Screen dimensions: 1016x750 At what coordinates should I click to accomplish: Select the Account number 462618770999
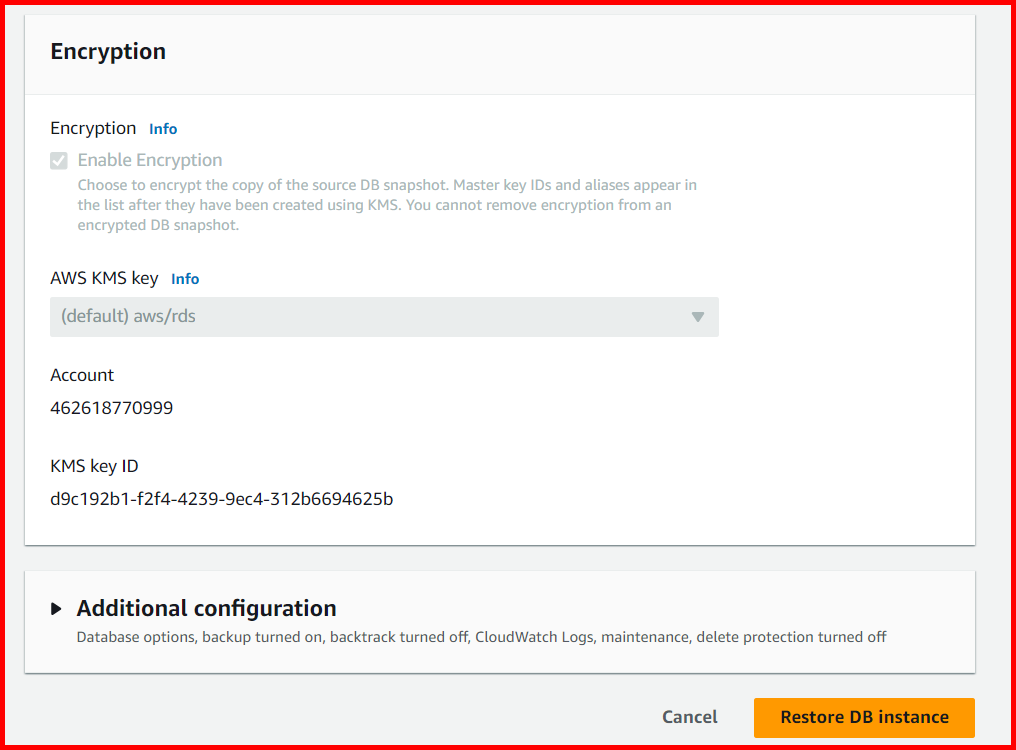click(111, 407)
